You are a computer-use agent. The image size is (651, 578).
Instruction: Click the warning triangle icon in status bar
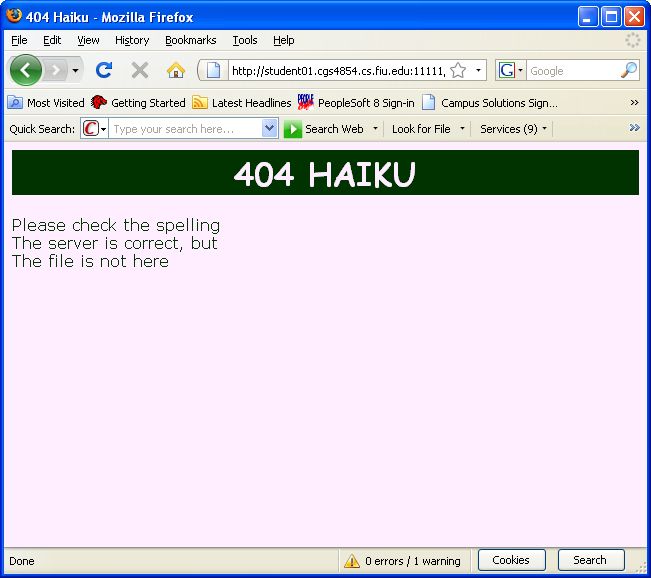click(x=352, y=561)
